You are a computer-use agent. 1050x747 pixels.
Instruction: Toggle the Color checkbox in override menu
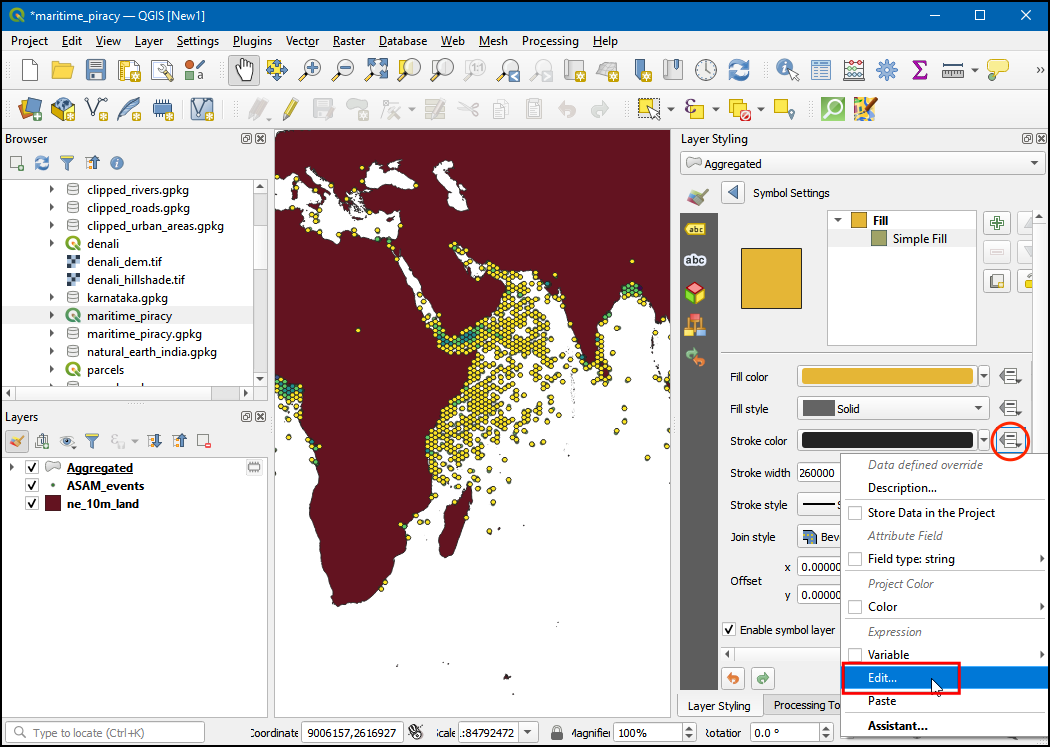coord(855,607)
